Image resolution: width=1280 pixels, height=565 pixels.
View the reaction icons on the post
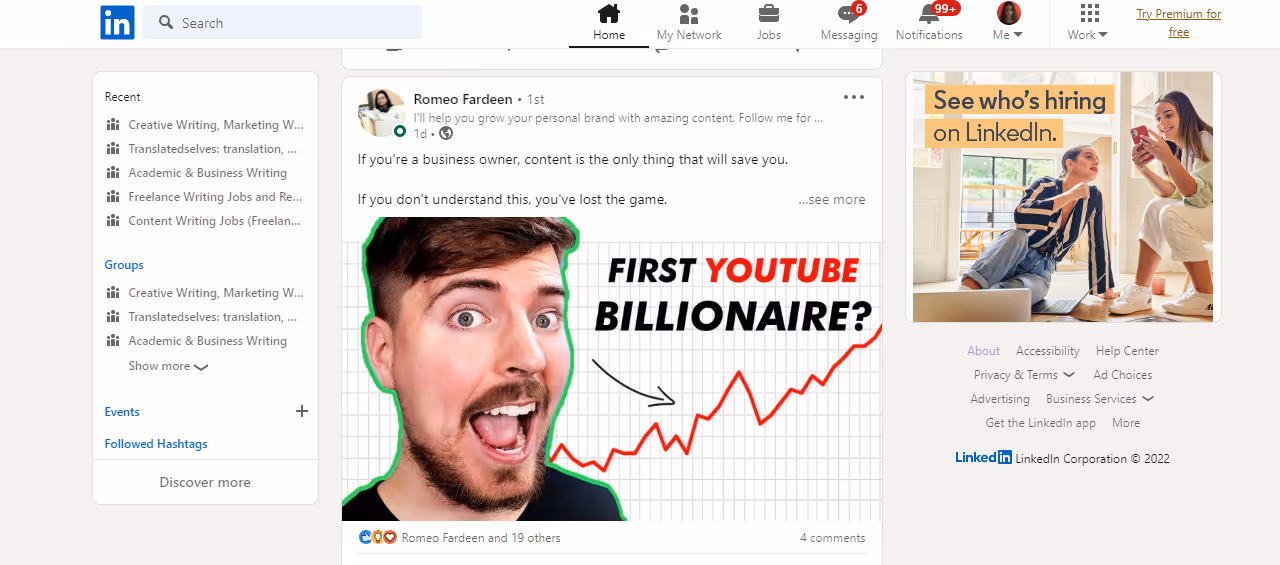click(378, 537)
